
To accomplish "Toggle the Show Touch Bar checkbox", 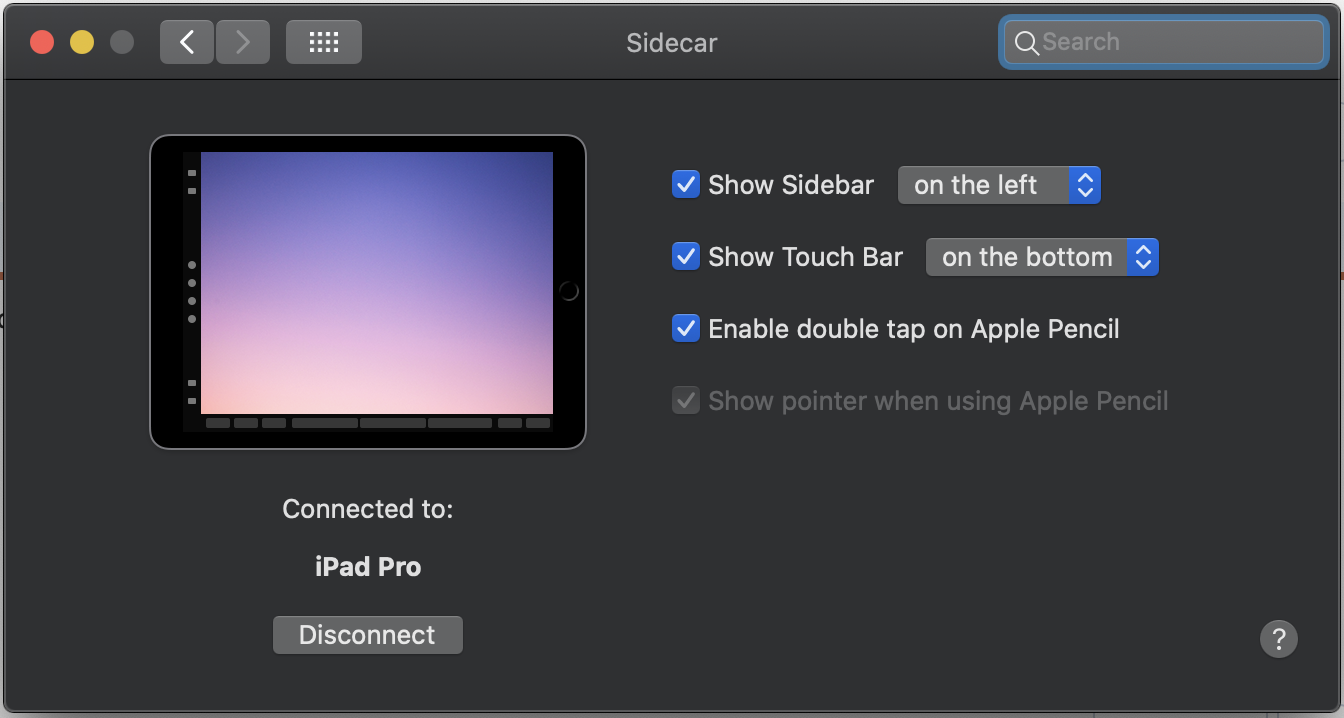I will tap(685, 257).
